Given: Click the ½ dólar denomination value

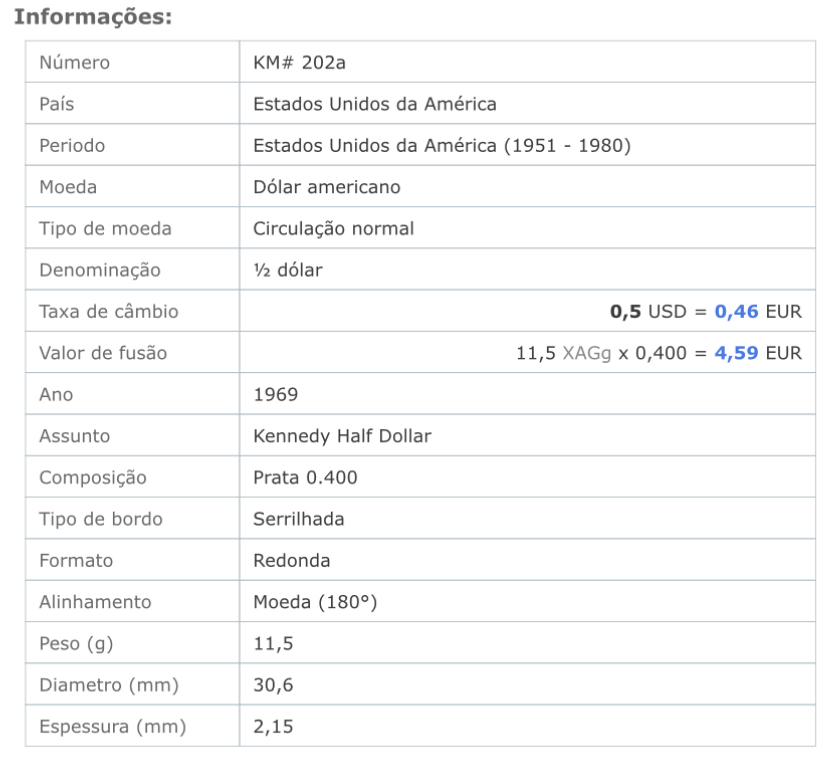Looking at the screenshot, I should pyautogui.click(x=288, y=270).
